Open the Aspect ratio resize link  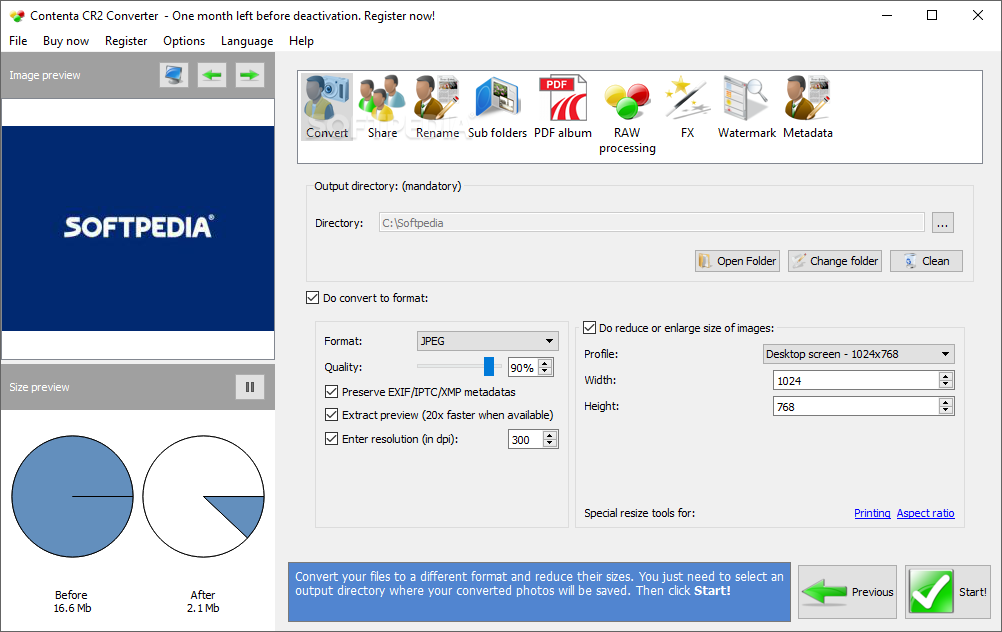pos(925,513)
